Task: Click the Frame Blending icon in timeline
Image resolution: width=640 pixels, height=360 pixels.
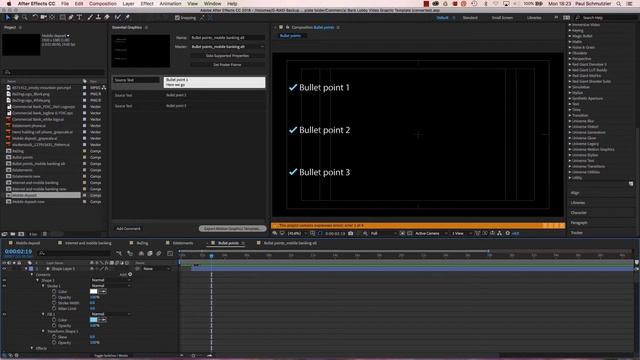Action: click(150, 253)
